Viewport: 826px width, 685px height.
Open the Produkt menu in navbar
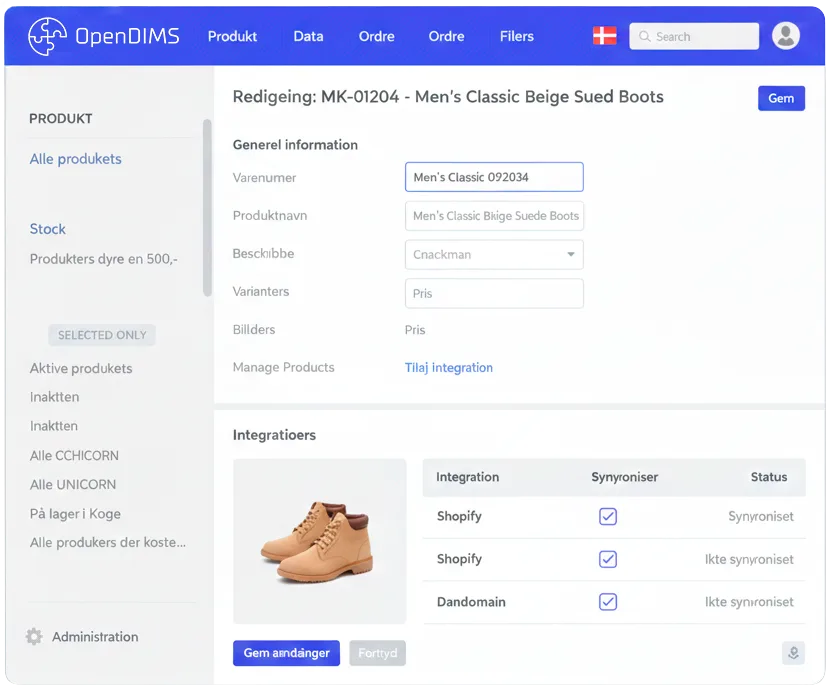[x=232, y=36]
